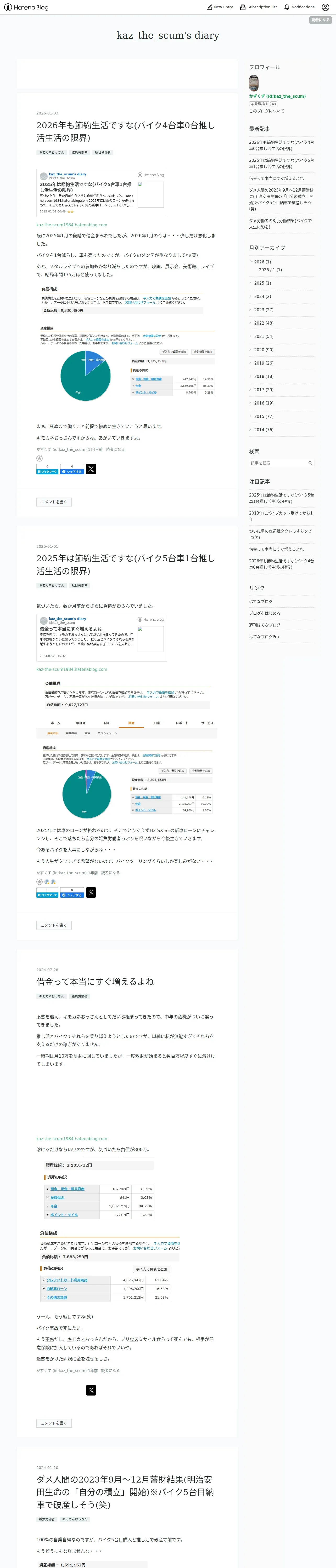Add a star to the 2026-01-03 post
The width and height of the screenshot is (336, 1568).
click(40, 458)
